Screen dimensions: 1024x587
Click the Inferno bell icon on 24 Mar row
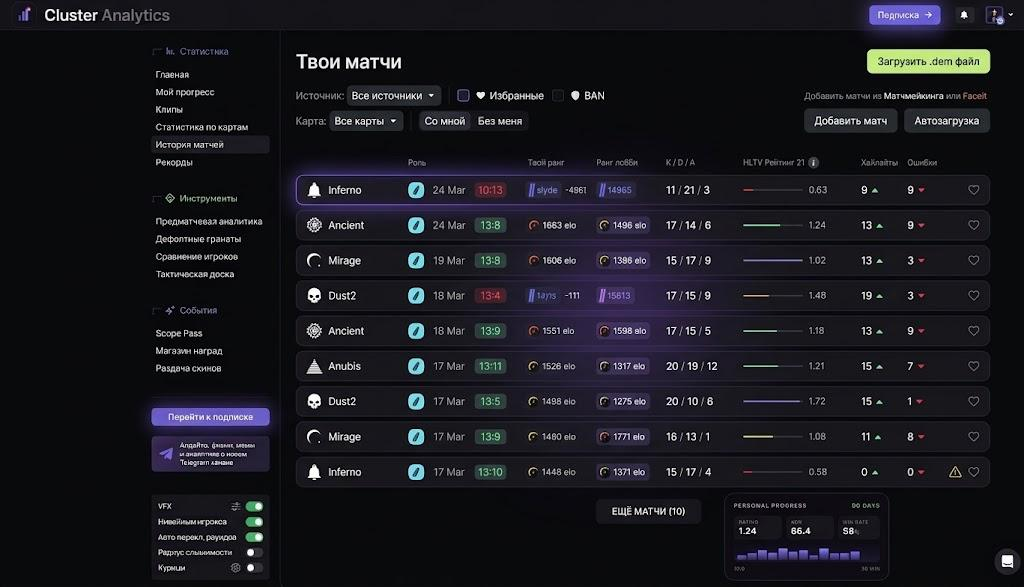pyautogui.click(x=314, y=190)
